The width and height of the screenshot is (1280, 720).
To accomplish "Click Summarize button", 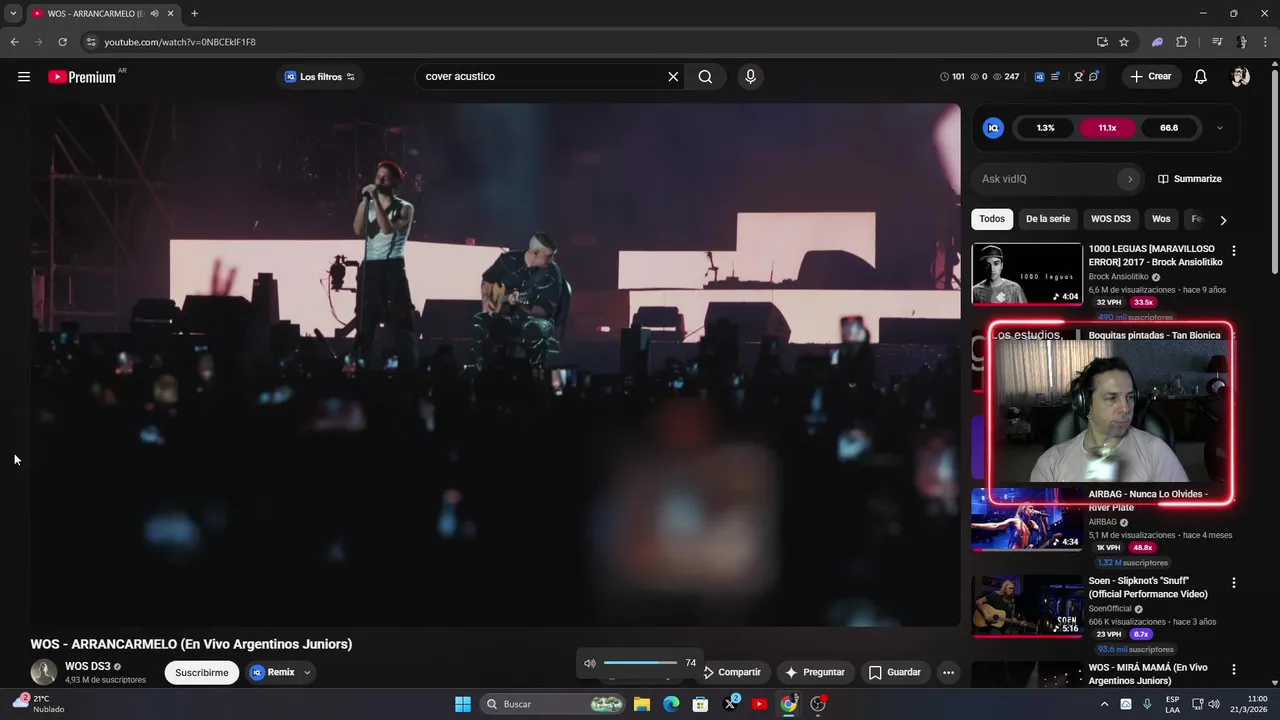I will pyautogui.click(x=1189, y=179).
